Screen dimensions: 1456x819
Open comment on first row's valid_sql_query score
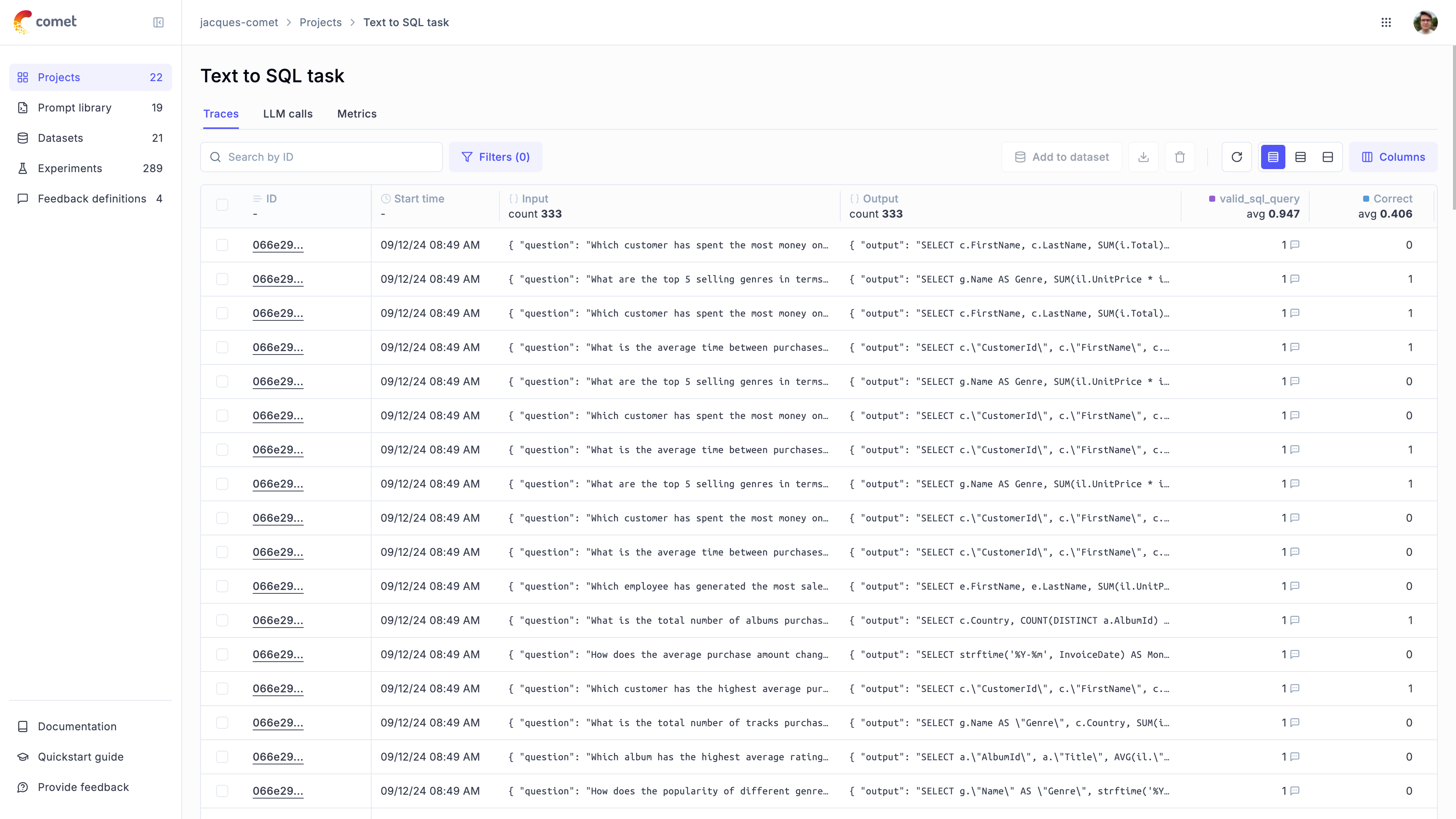point(1295,245)
